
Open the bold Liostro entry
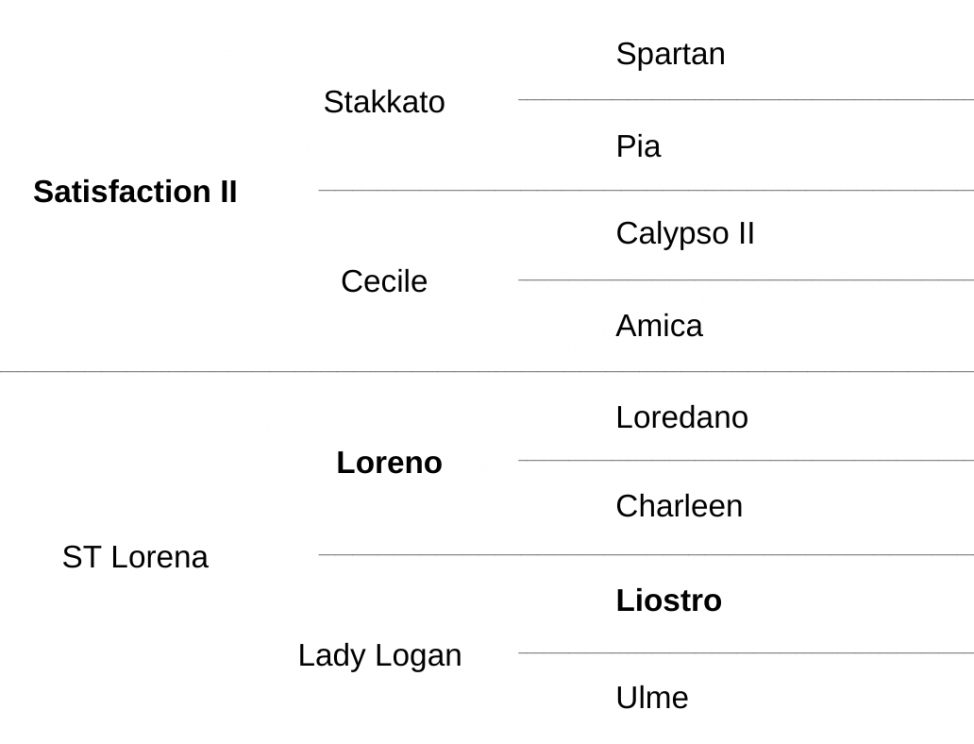pos(668,601)
